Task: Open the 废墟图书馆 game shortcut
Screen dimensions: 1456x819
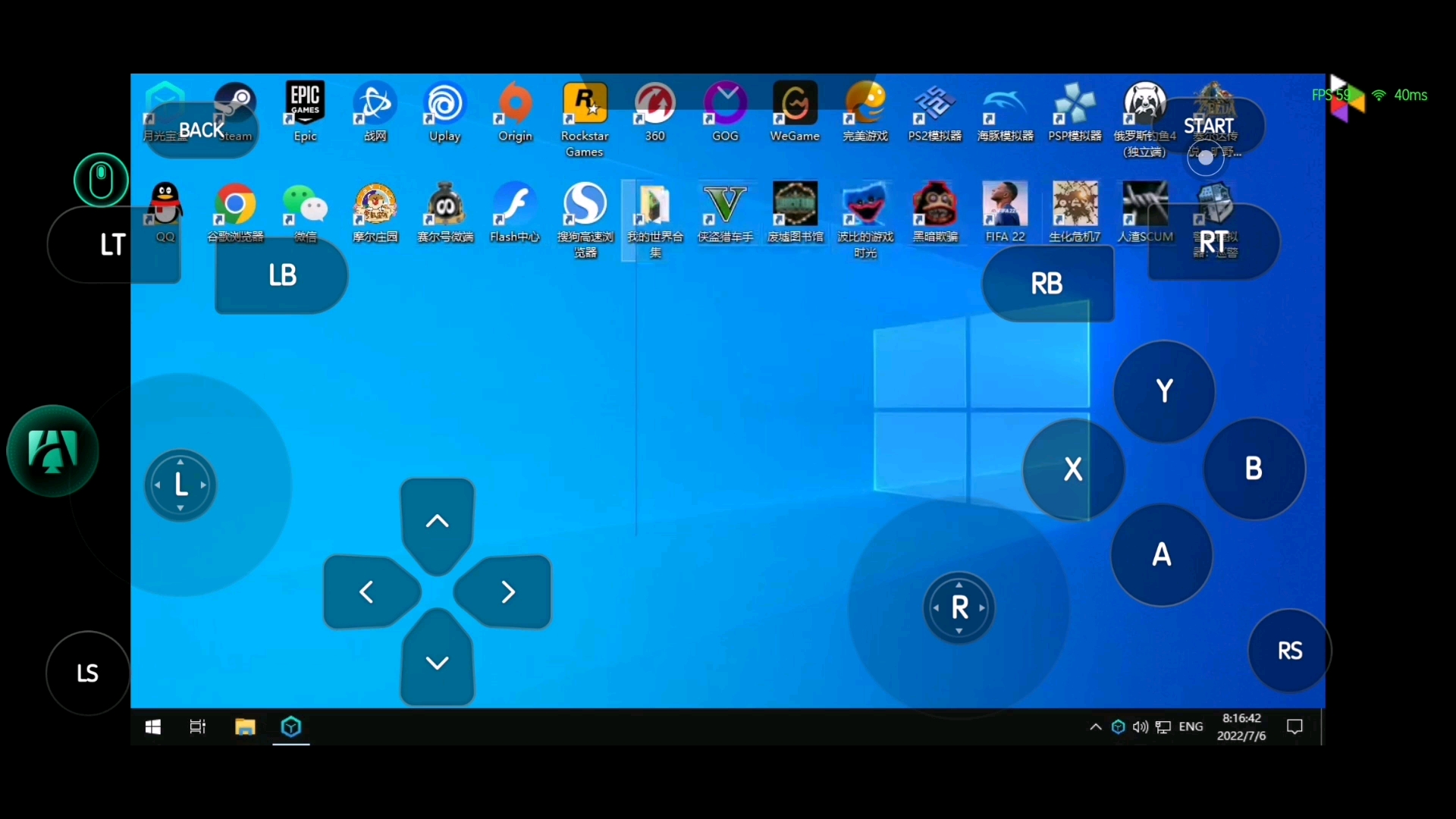Action: (x=795, y=212)
